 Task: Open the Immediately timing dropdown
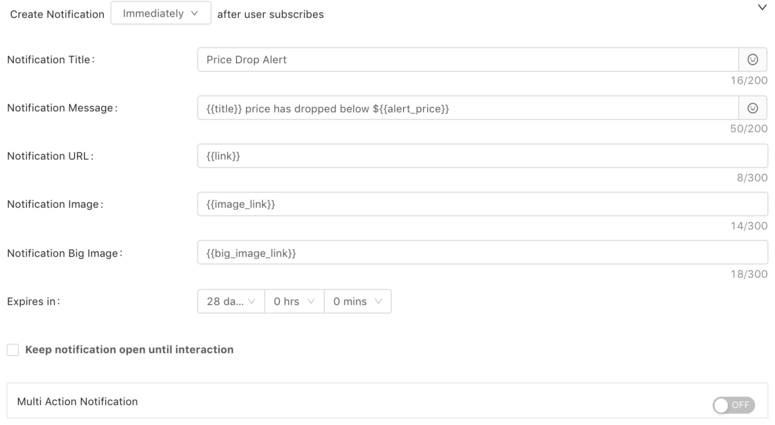(161, 13)
